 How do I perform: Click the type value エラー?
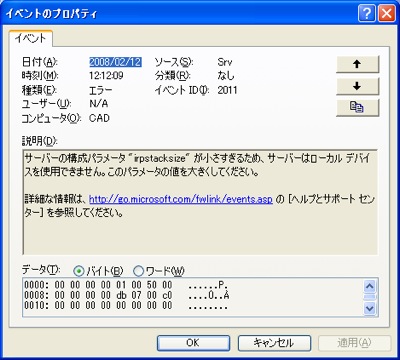pos(101,90)
